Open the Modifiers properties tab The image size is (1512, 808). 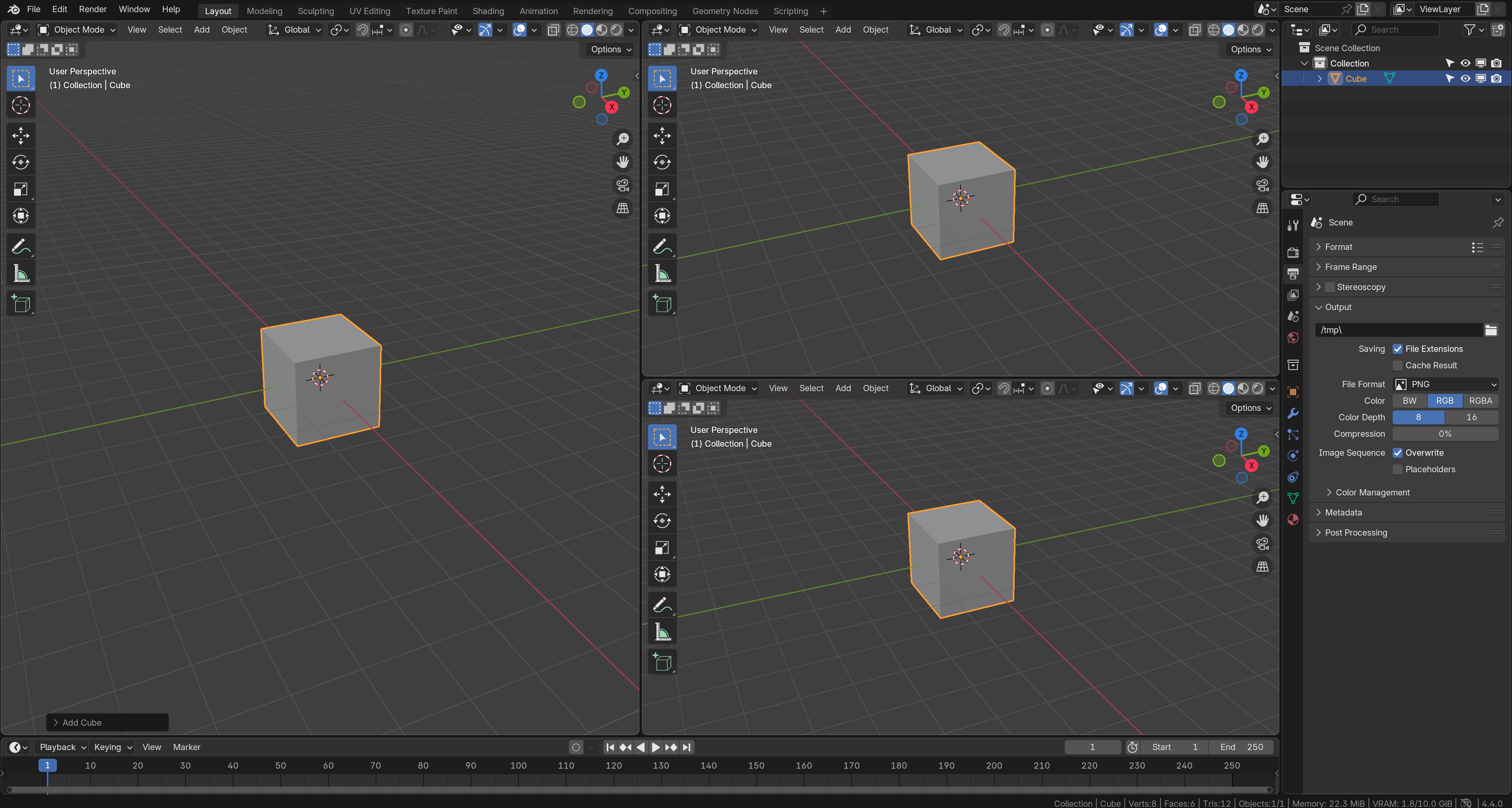[1292, 413]
